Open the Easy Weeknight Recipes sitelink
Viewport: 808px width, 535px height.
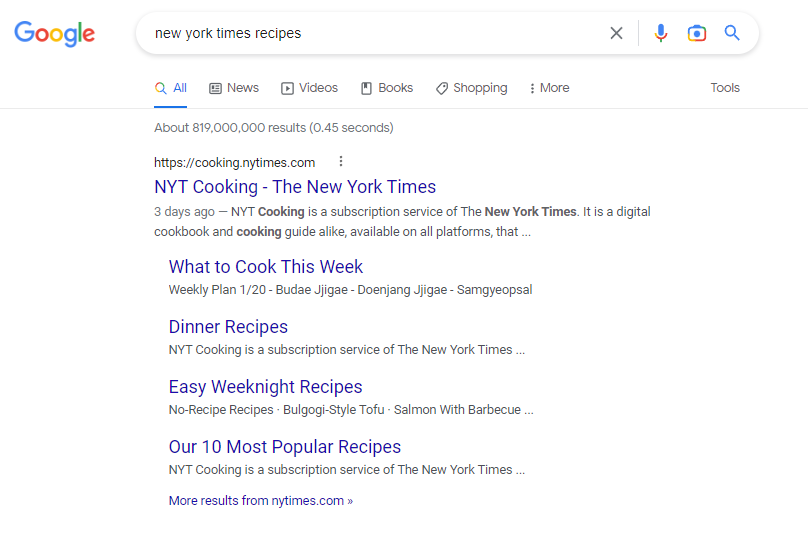[265, 387]
